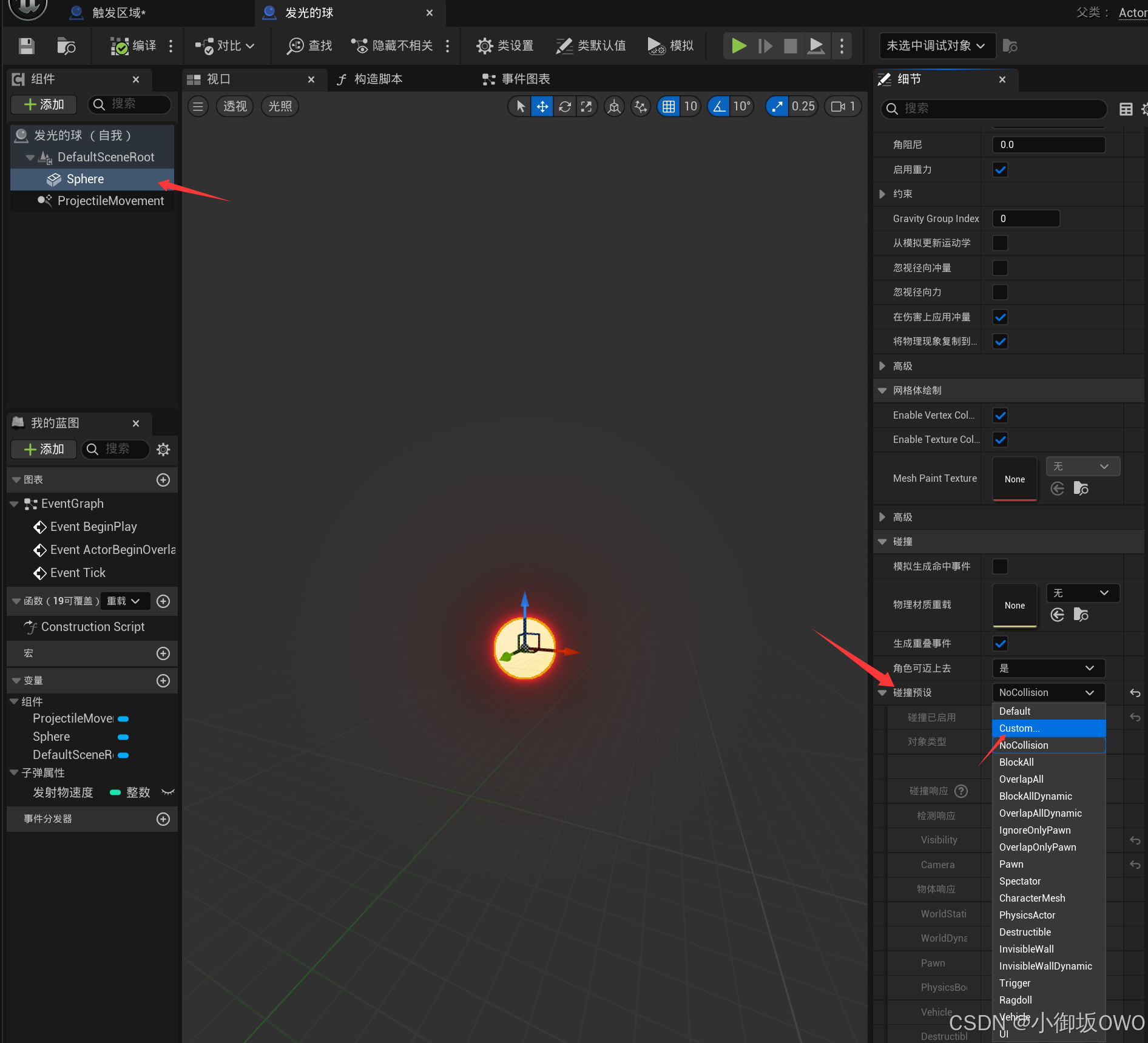Toggle 启用重力 checkbox

[1001, 170]
